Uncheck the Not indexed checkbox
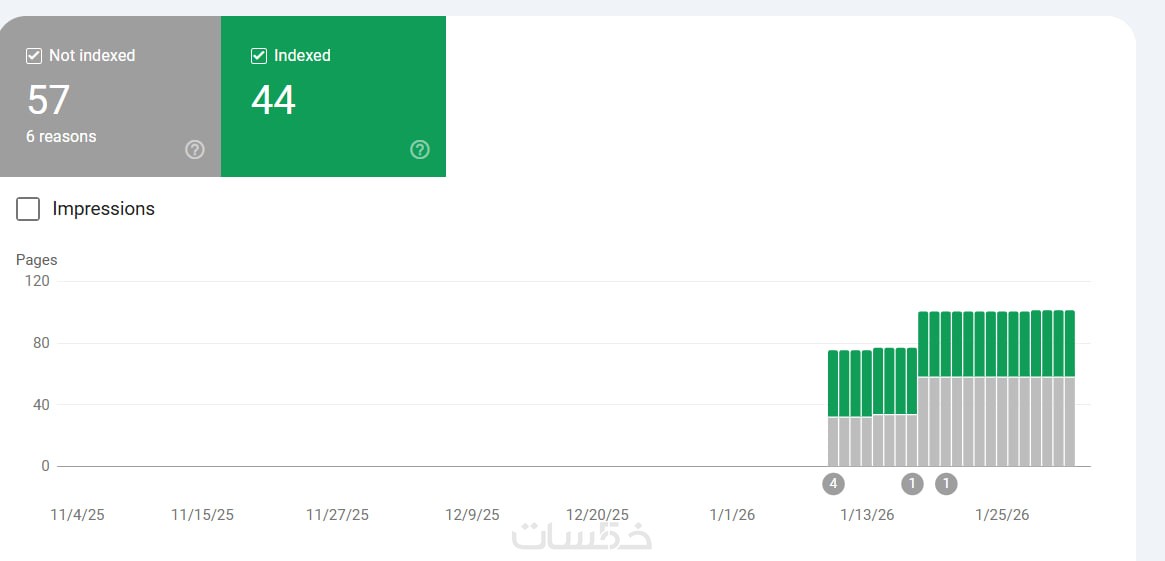This screenshot has width=1165, height=561. pyautogui.click(x=34, y=56)
